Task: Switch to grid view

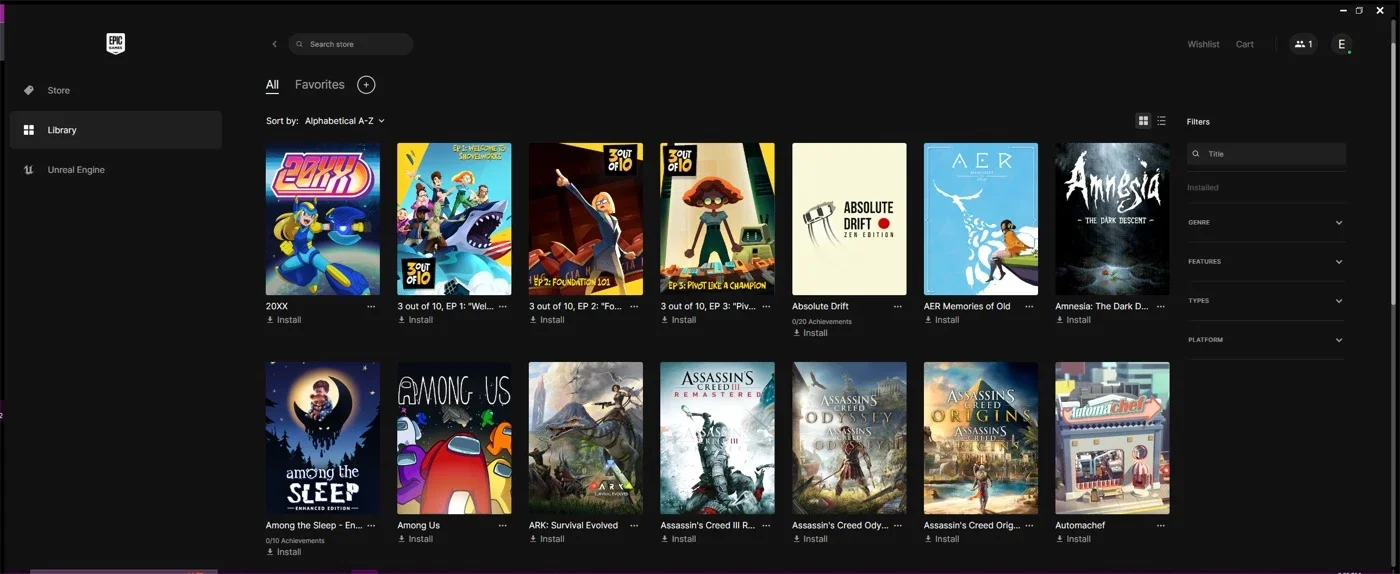Action: tap(1143, 121)
